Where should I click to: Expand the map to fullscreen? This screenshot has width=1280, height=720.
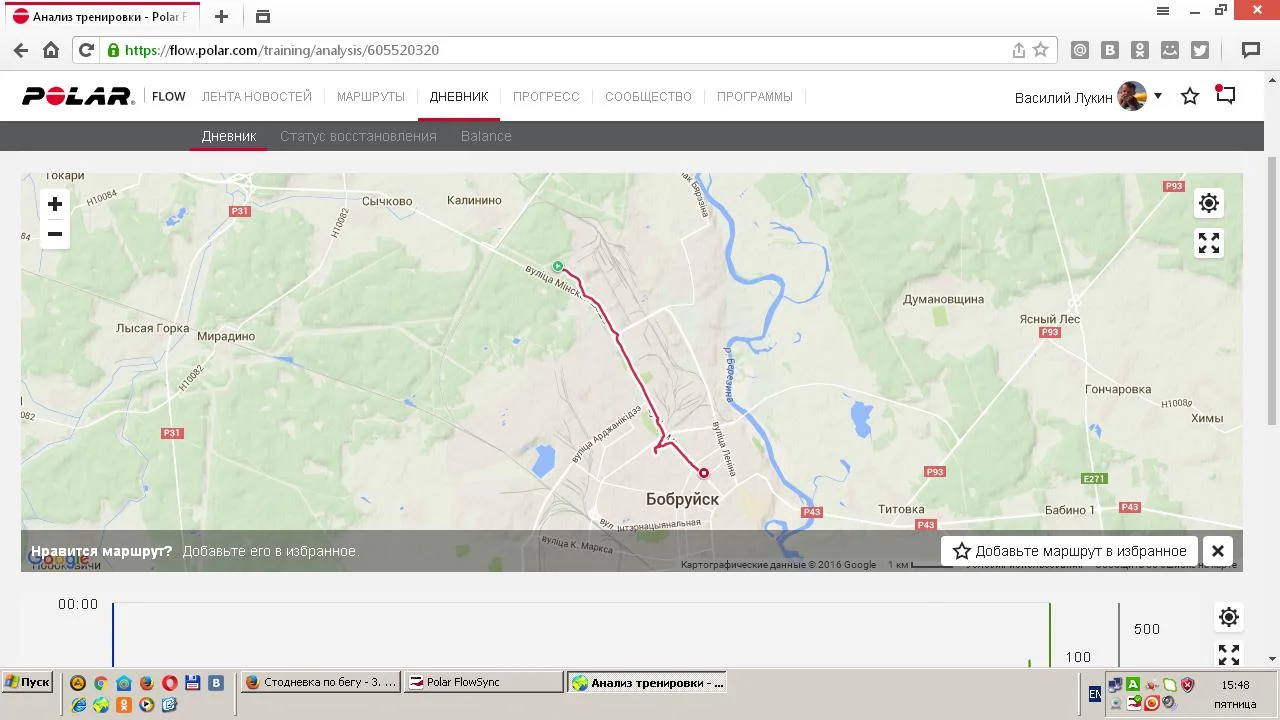(1209, 243)
